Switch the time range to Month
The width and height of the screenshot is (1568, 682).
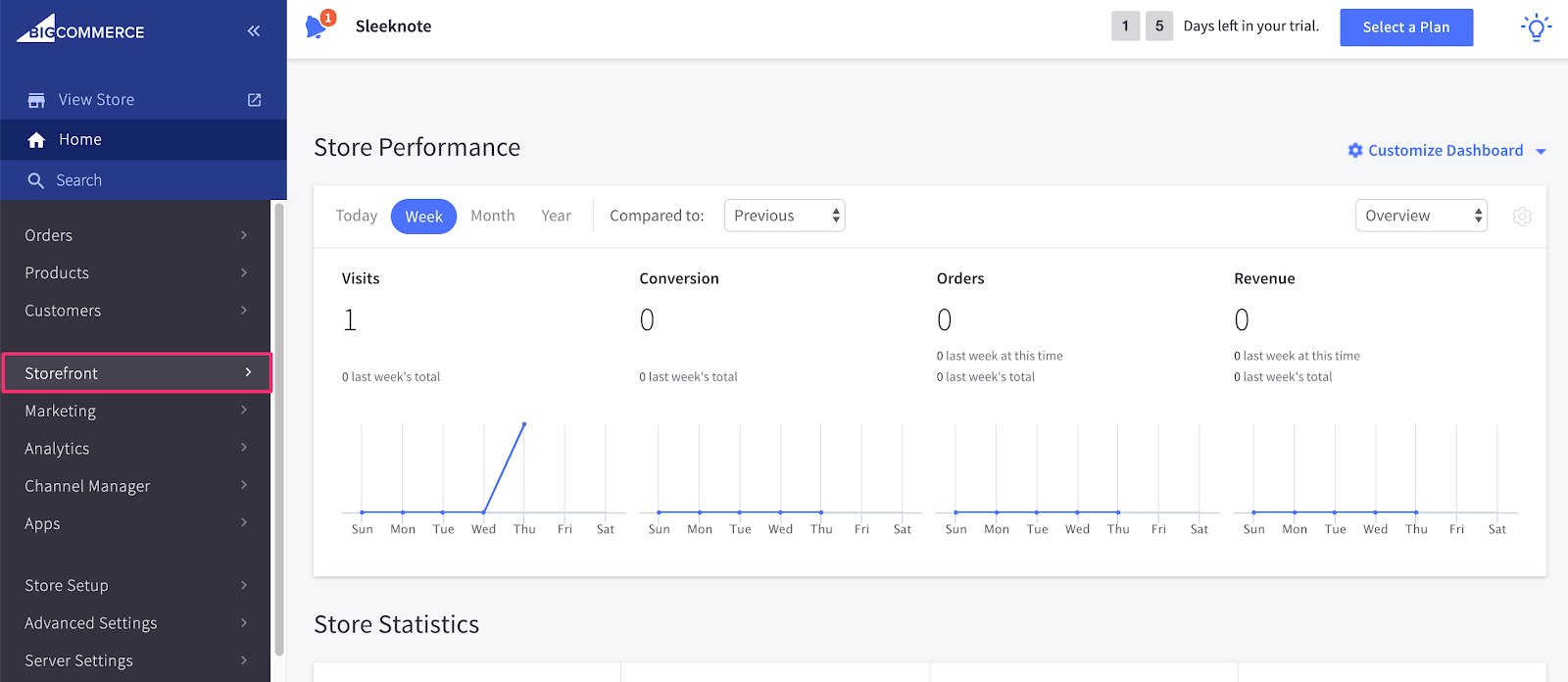pyautogui.click(x=492, y=216)
